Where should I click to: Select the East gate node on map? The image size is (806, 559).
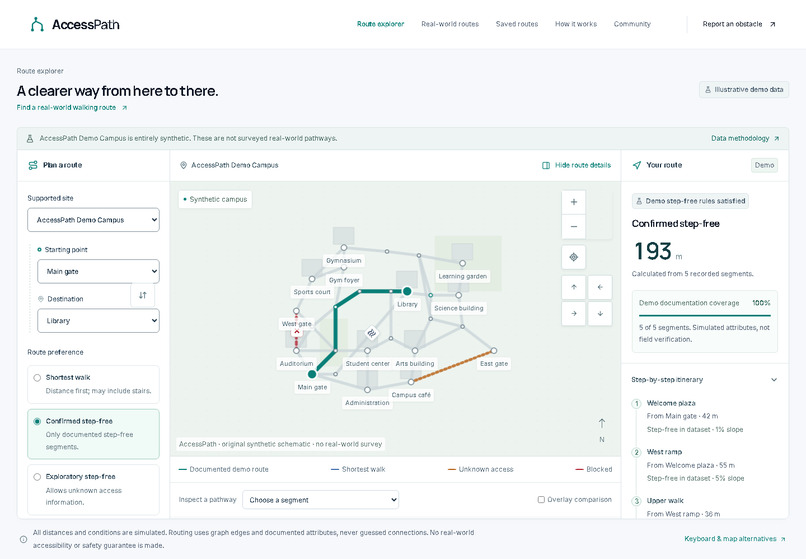point(493,351)
